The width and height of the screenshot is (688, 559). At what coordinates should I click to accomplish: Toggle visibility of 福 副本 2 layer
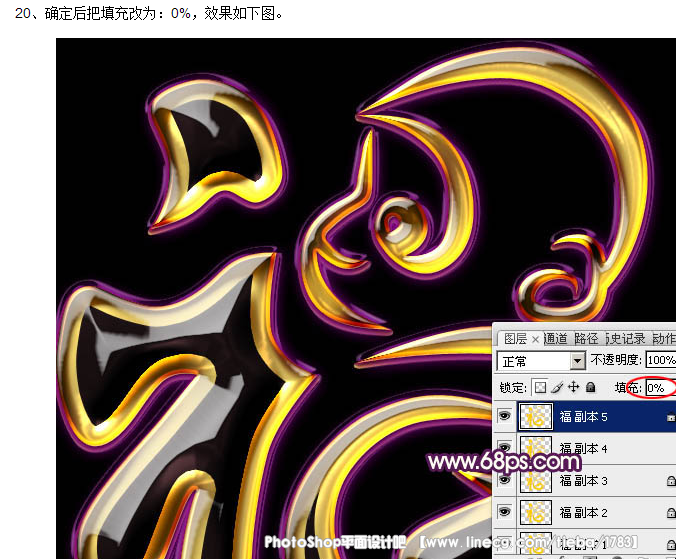505,513
